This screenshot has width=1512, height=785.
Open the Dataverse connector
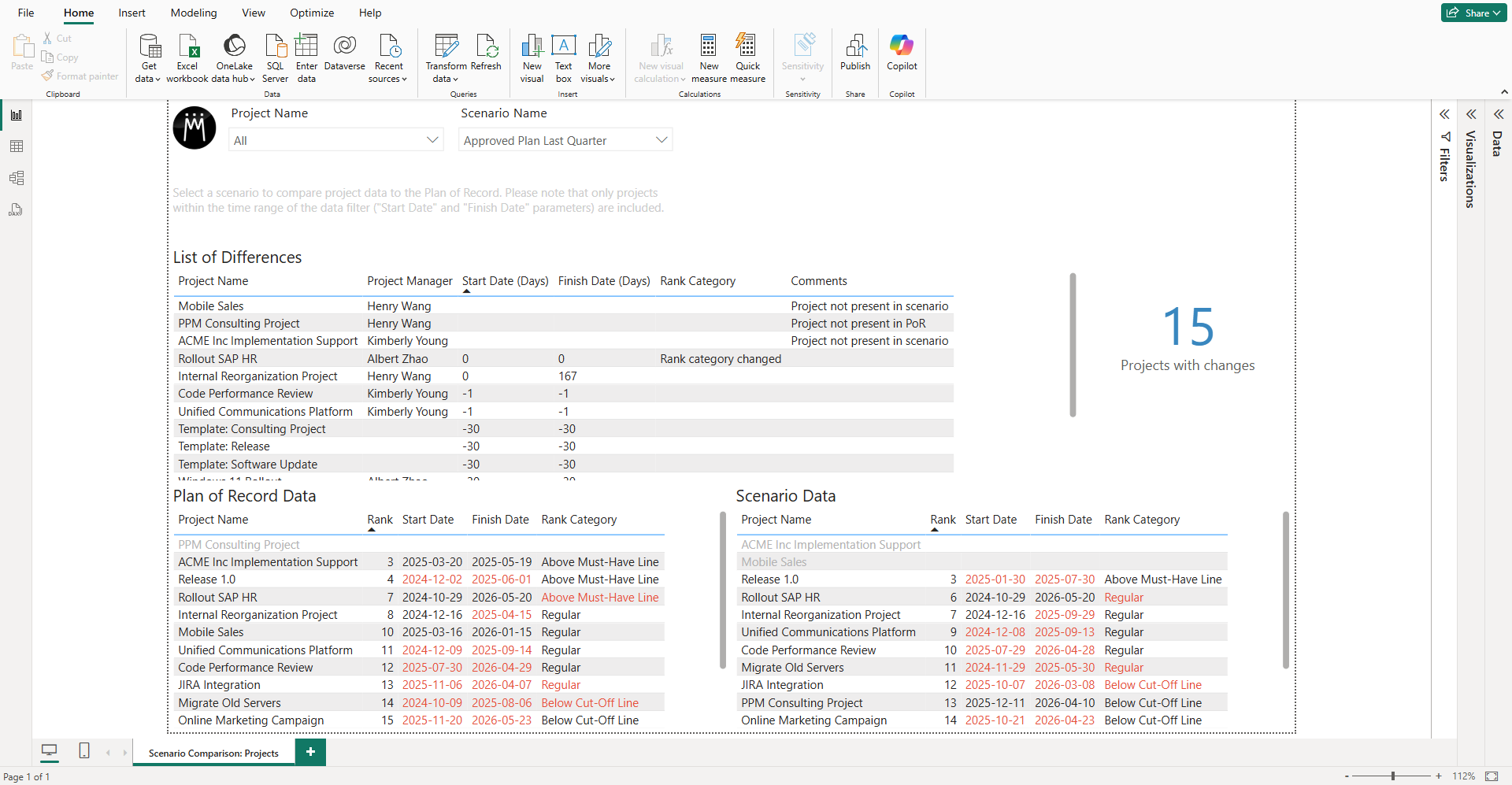tap(344, 53)
